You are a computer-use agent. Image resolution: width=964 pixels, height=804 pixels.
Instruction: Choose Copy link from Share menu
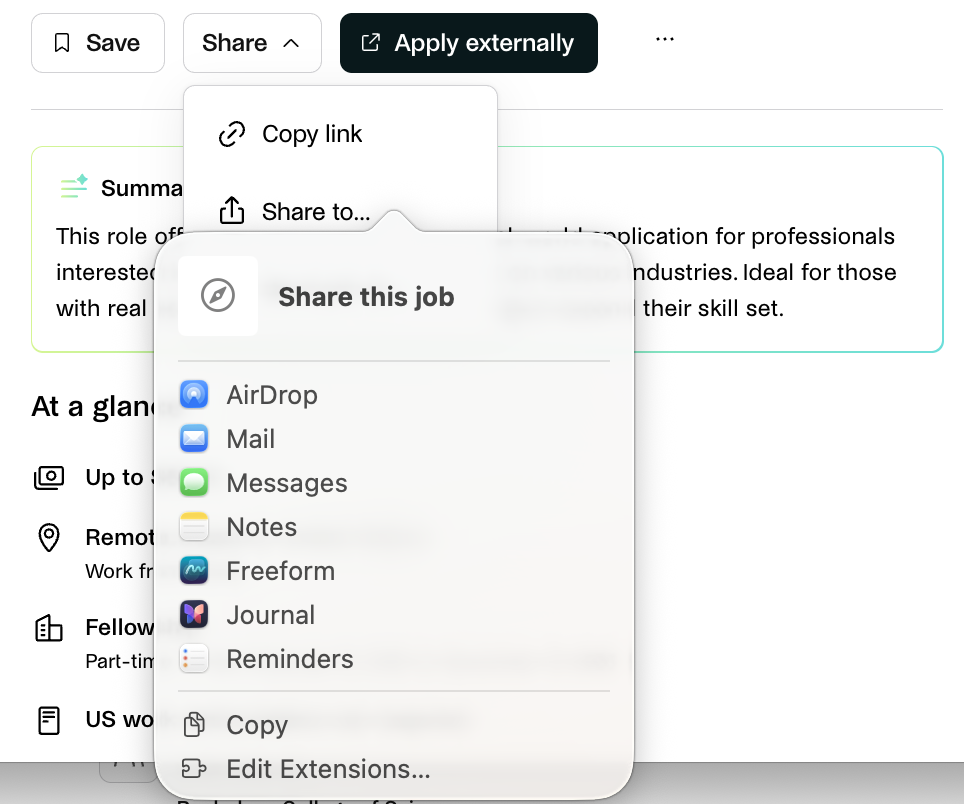click(x=340, y=134)
